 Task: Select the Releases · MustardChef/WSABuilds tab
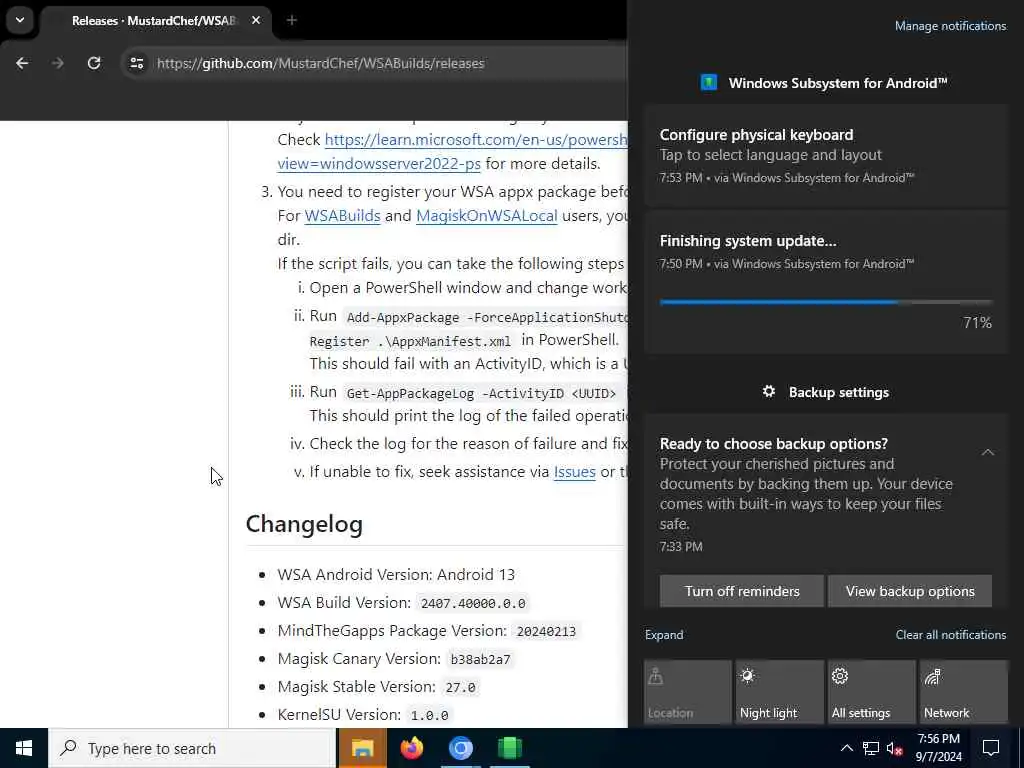tap(154, 21)
